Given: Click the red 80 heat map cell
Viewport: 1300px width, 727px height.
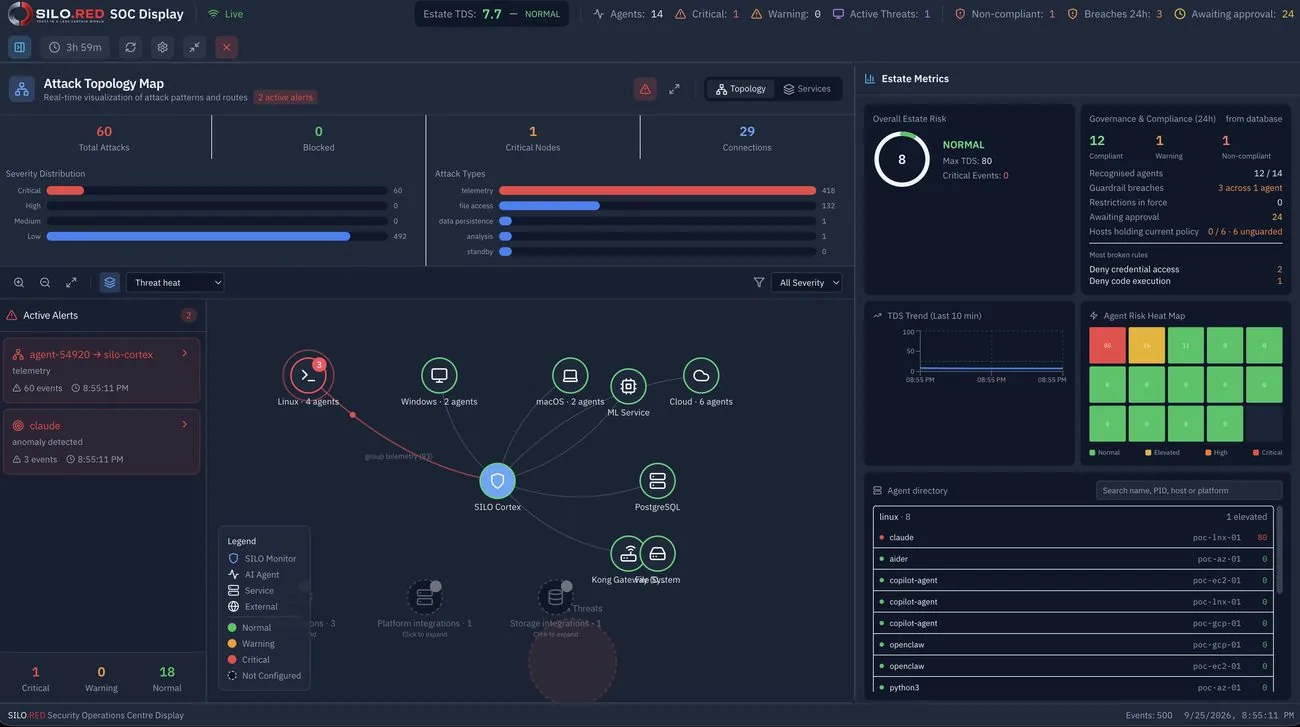Looking at the screenshot, I should click(x=1107, y=345).
